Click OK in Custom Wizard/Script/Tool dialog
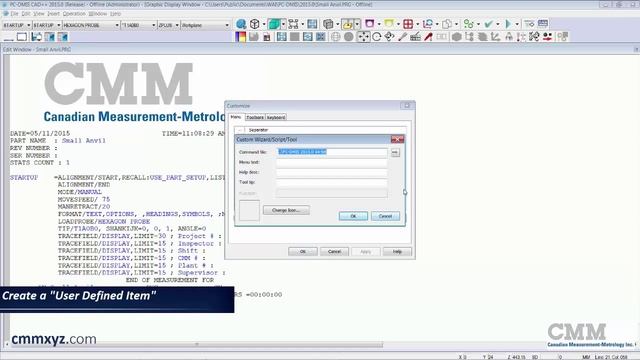This screenshot has height=360, width=640. click(353, 216)
